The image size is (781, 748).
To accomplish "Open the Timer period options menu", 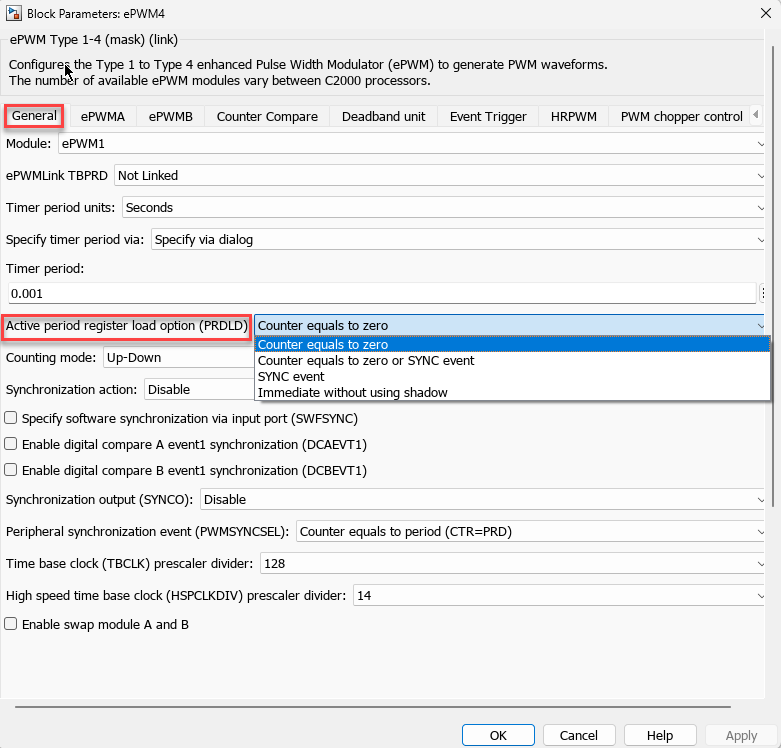I will (763, 293).
